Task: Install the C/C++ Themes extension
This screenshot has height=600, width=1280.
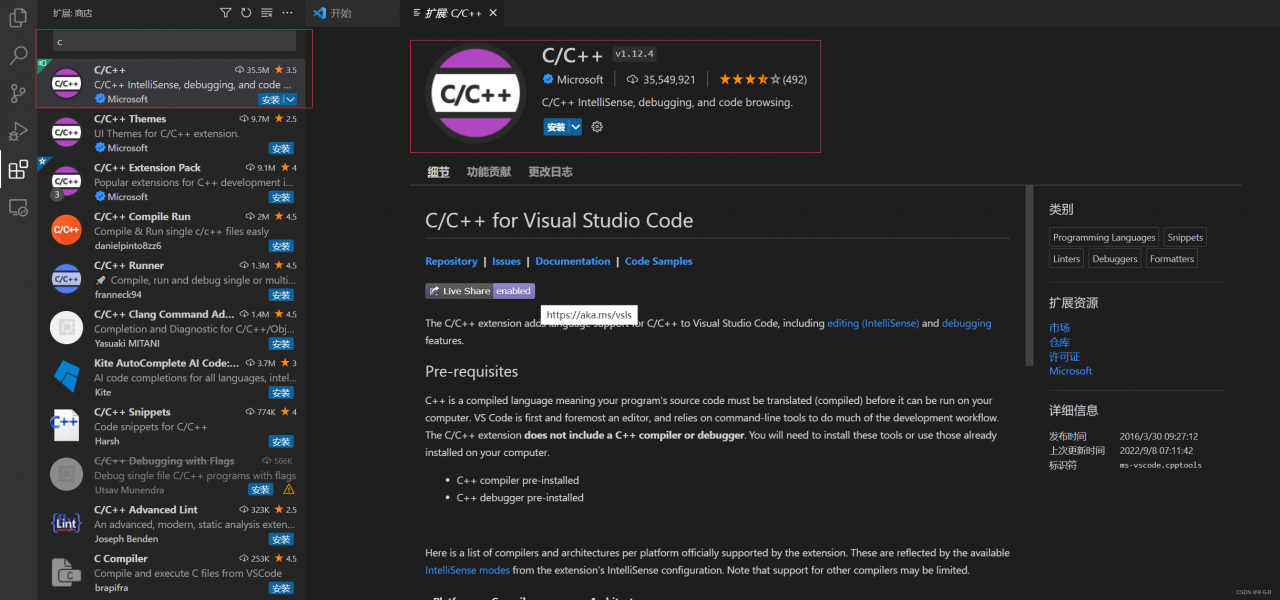Action: tap(281, 149)
